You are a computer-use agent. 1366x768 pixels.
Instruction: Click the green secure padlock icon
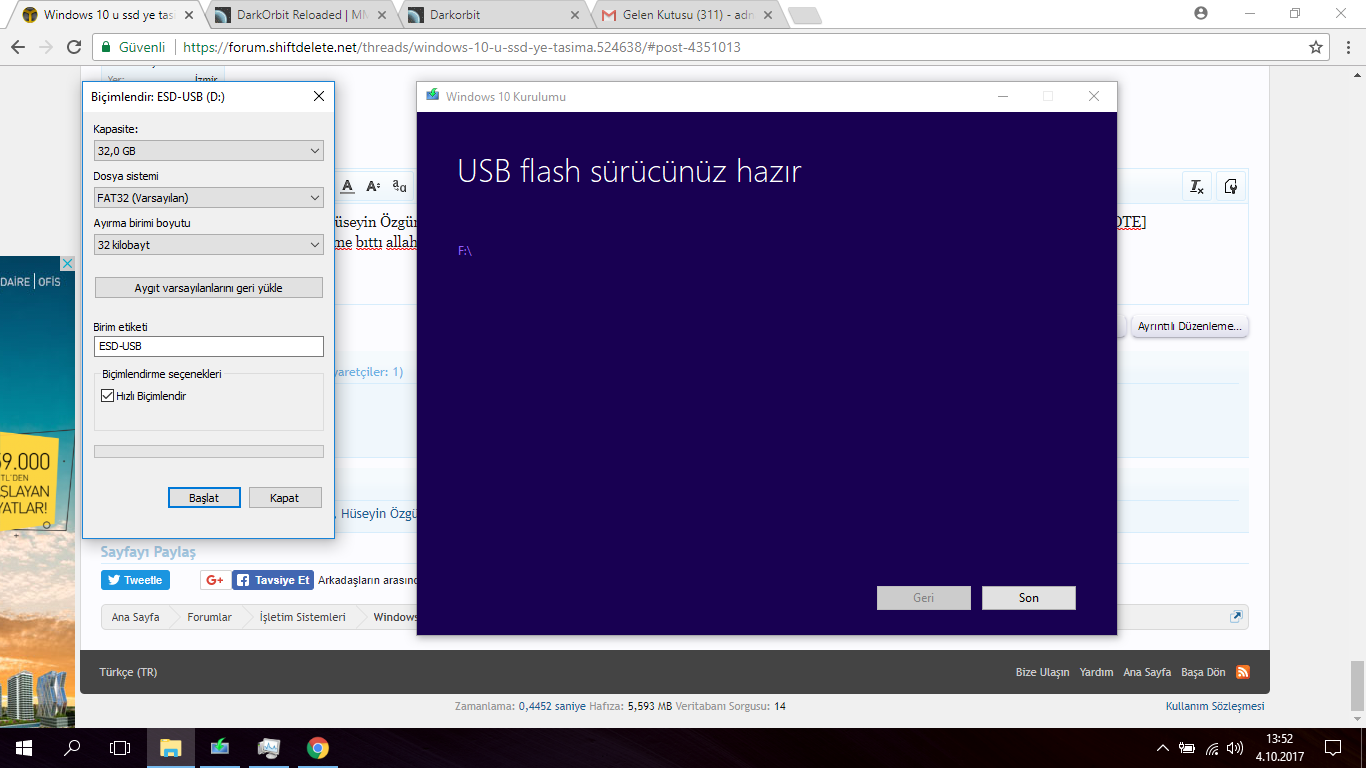[x=106, y=47]
